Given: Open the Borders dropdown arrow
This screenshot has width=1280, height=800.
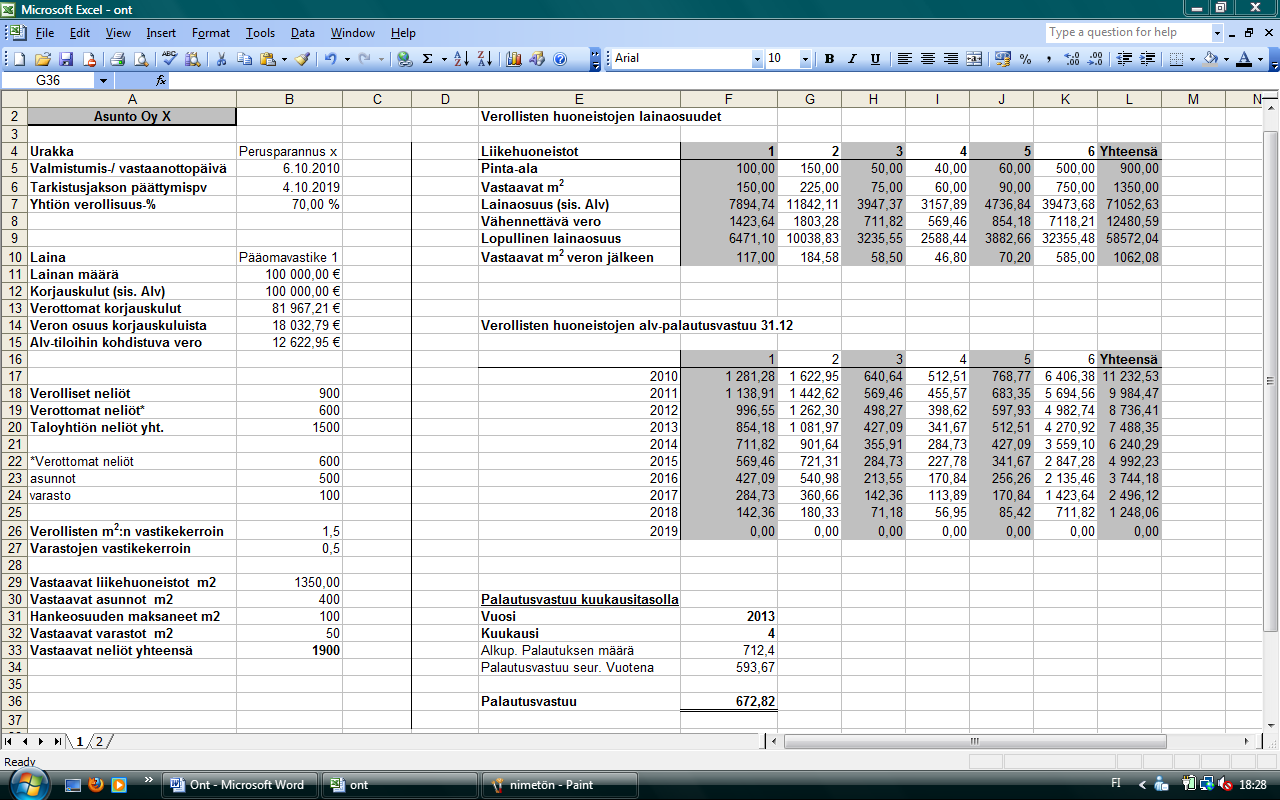Looking at the screenshot, I should [x=1193, y=59].
